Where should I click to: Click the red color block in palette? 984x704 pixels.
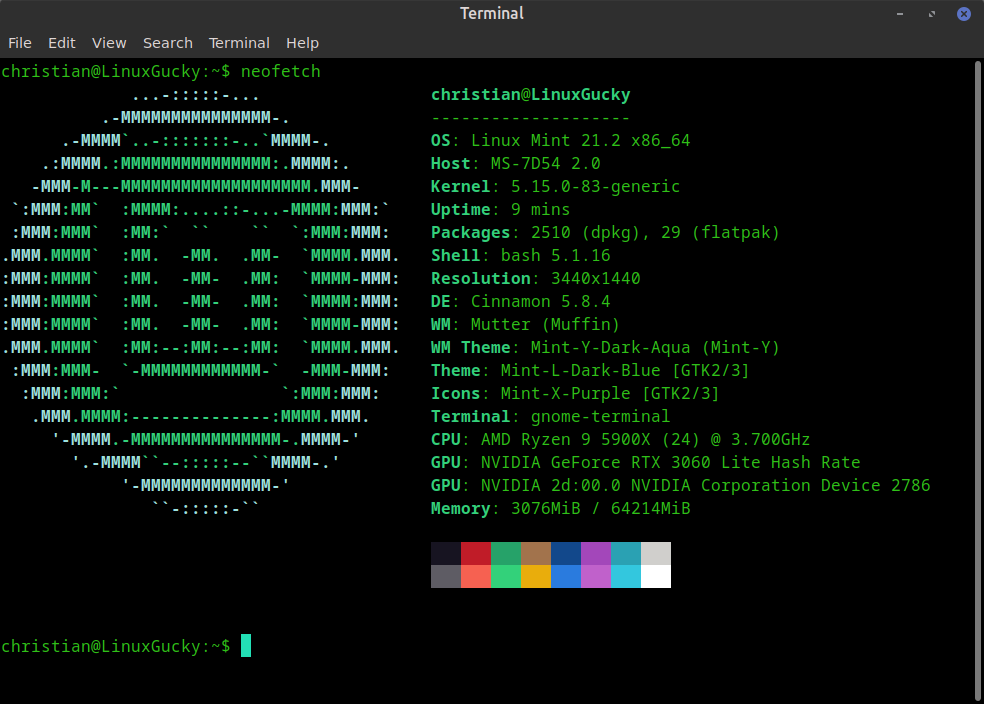coord(476,553)
